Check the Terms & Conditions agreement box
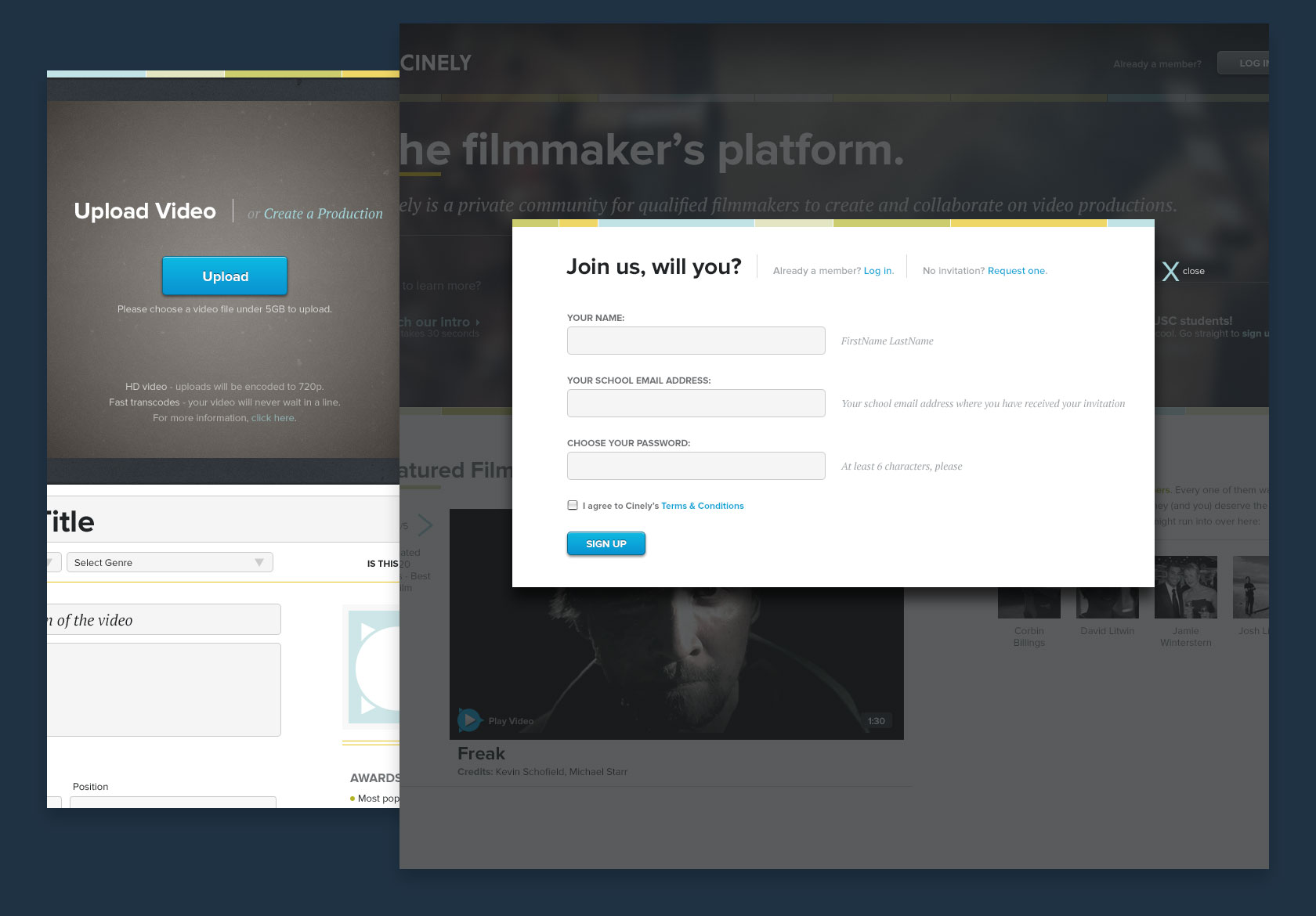This screenshot has width=1316, height=916. click(573, 506)
